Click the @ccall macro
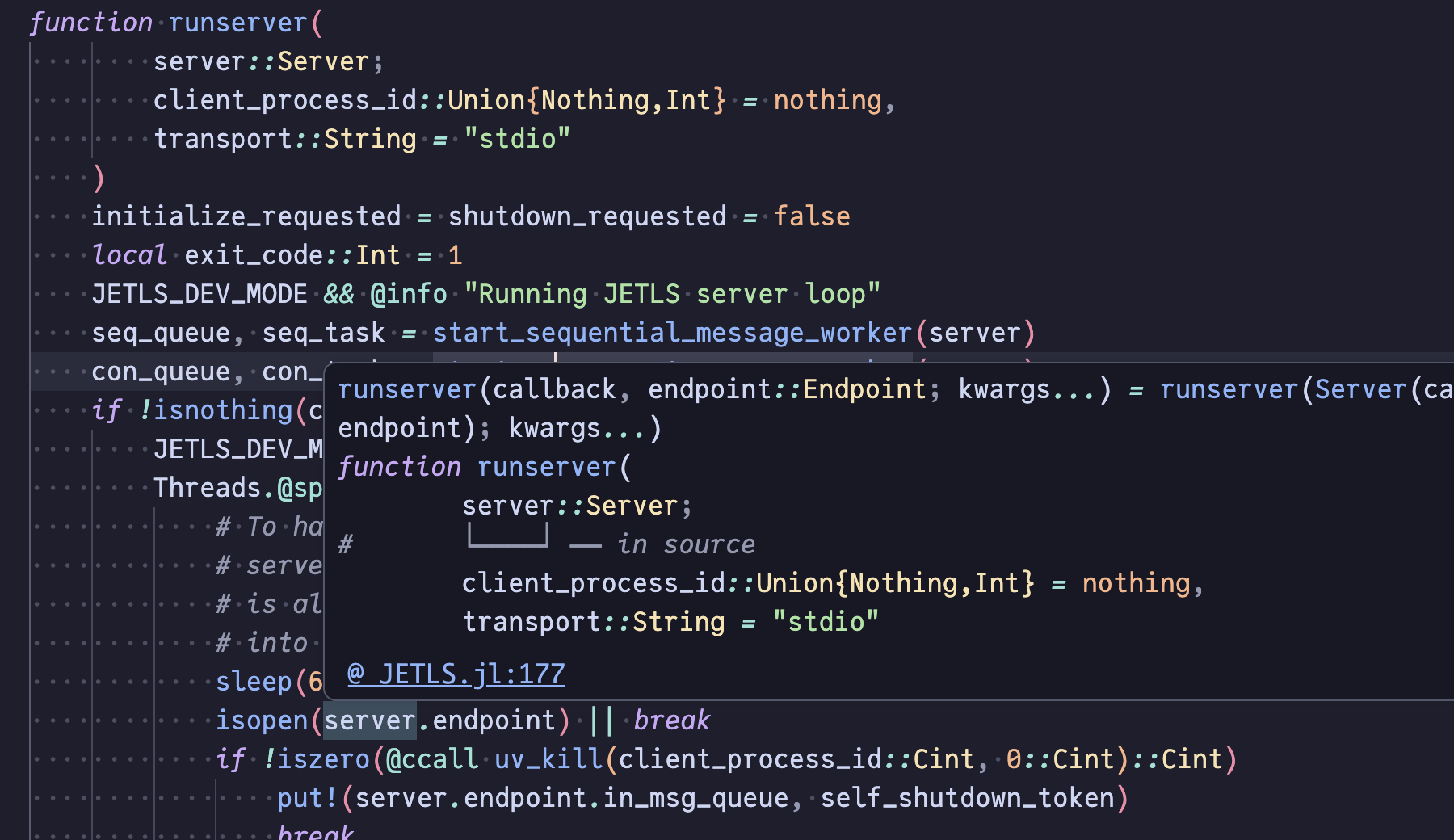1454x840 pixels. pos(432,759)
